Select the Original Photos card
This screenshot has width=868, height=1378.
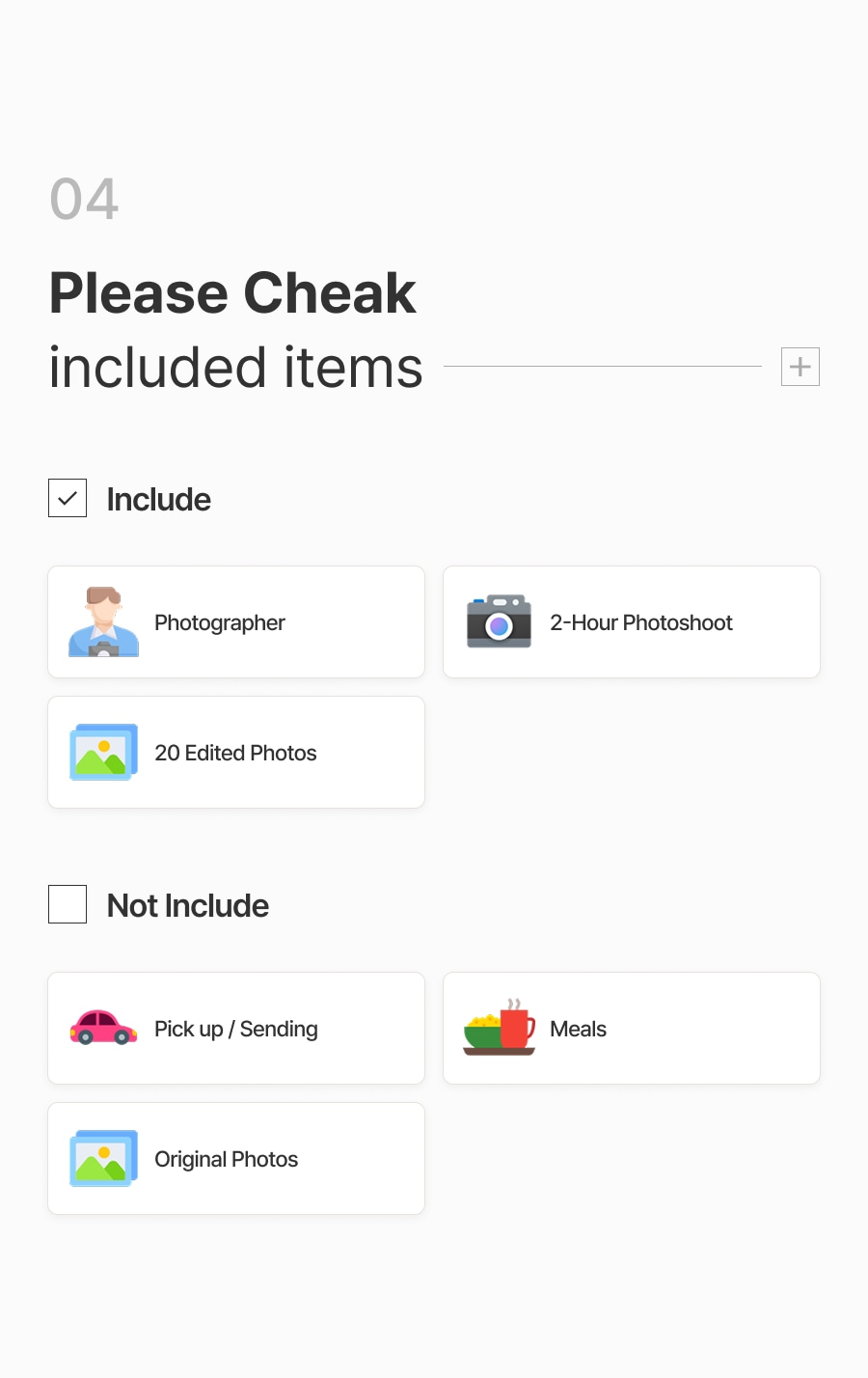tap(236, 1158)
